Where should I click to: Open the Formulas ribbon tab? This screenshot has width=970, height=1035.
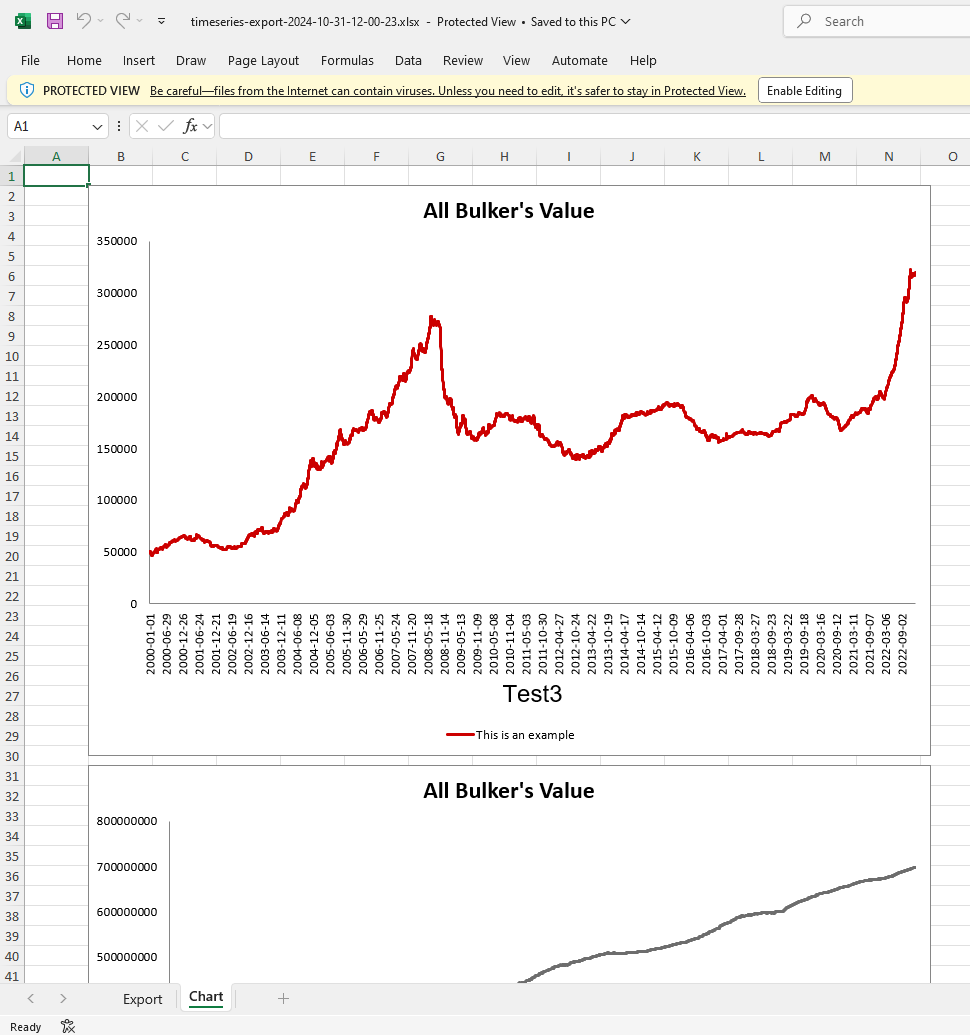pos(347,60)
